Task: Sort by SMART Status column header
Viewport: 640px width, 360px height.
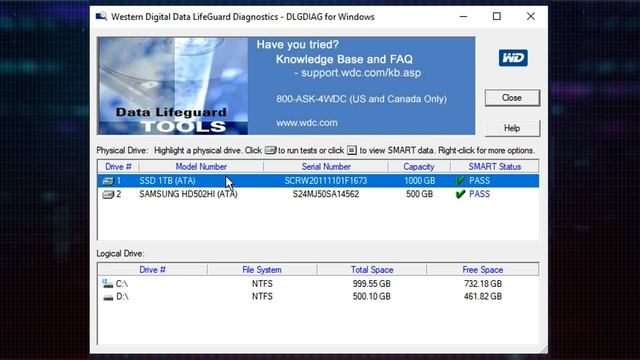Action: click(494, 167)
